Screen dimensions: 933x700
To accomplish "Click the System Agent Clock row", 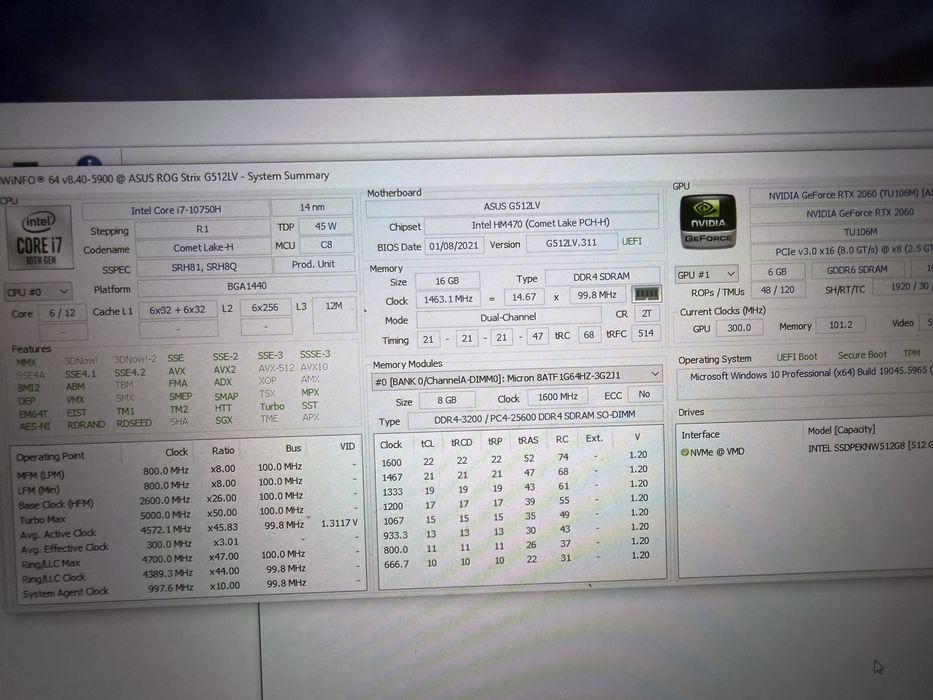I will [192, 588].
